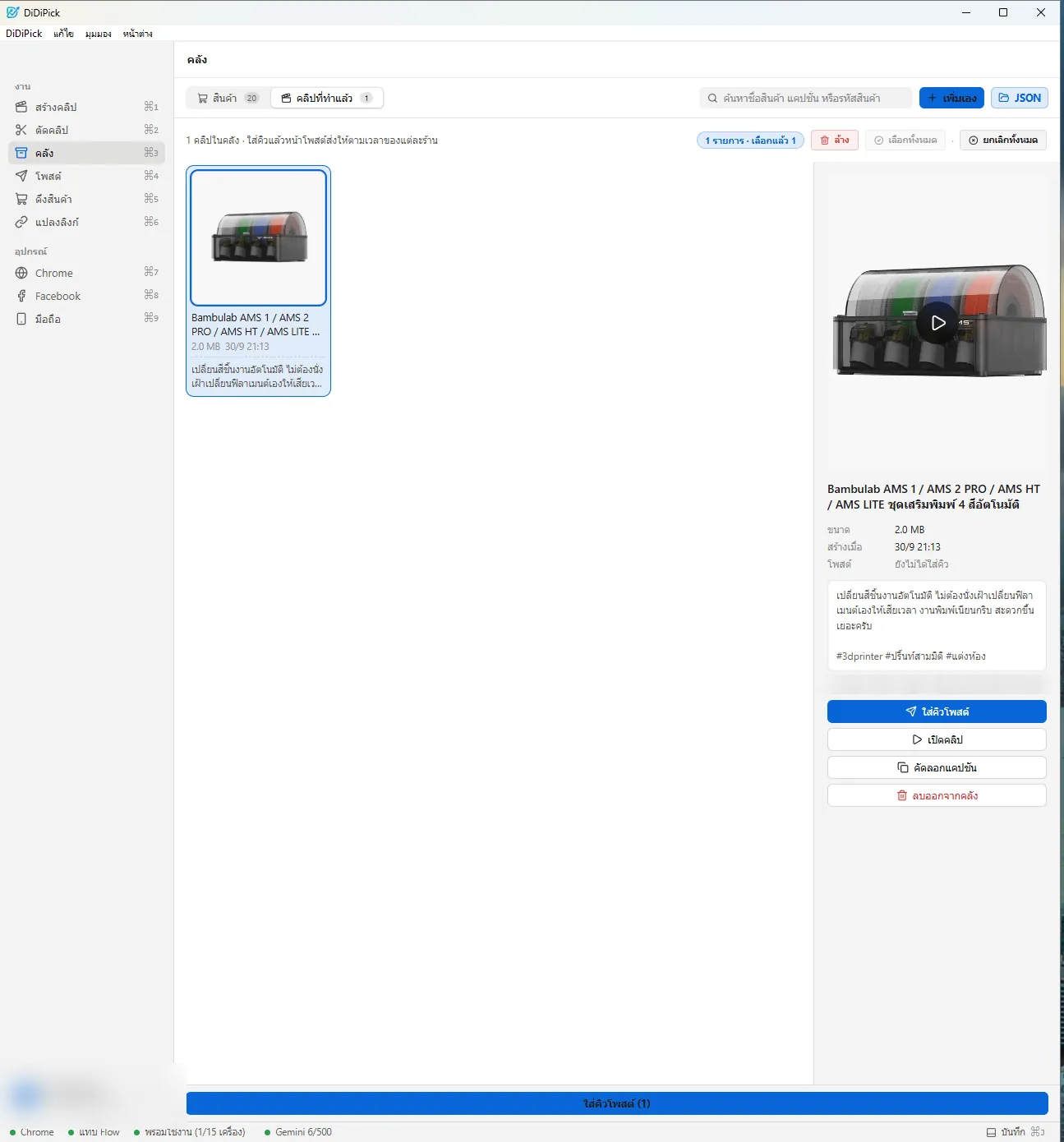Screen dimensions: 1064x1142
Task: Click the 'Gemini 6/500' status entry
Action: click(298, 1132)
